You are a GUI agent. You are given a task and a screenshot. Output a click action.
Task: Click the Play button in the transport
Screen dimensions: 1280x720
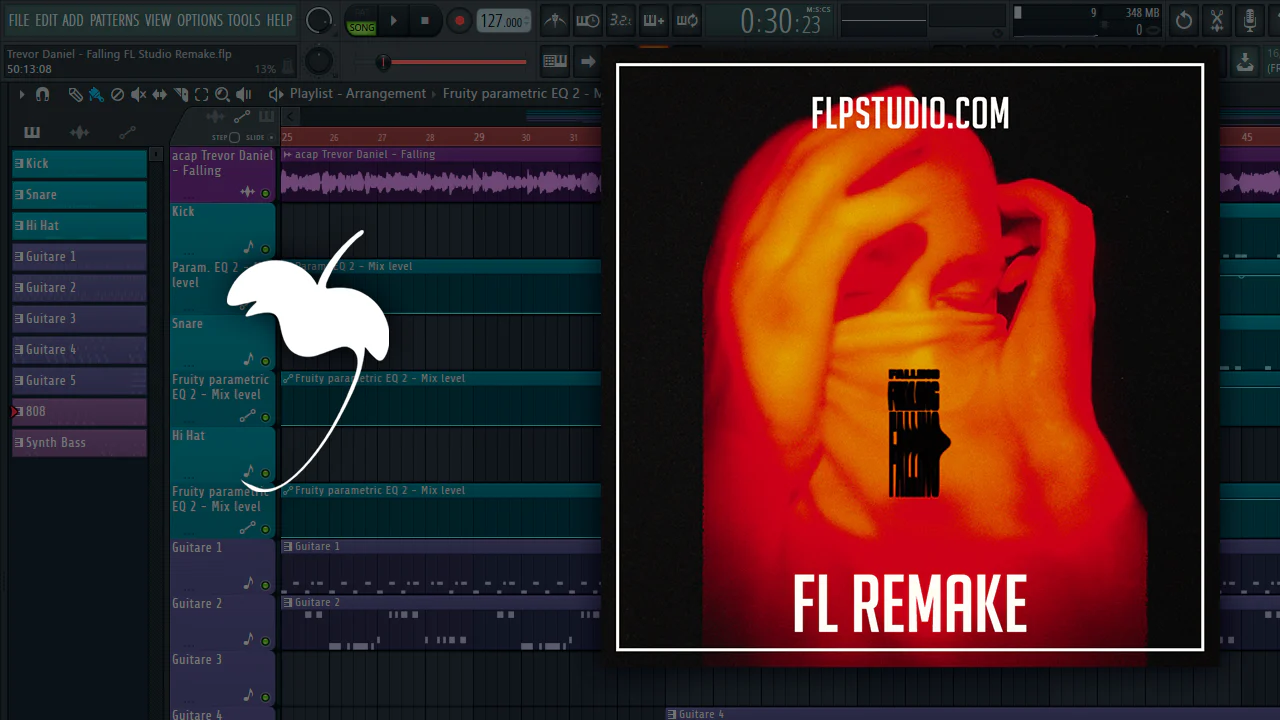394,20
